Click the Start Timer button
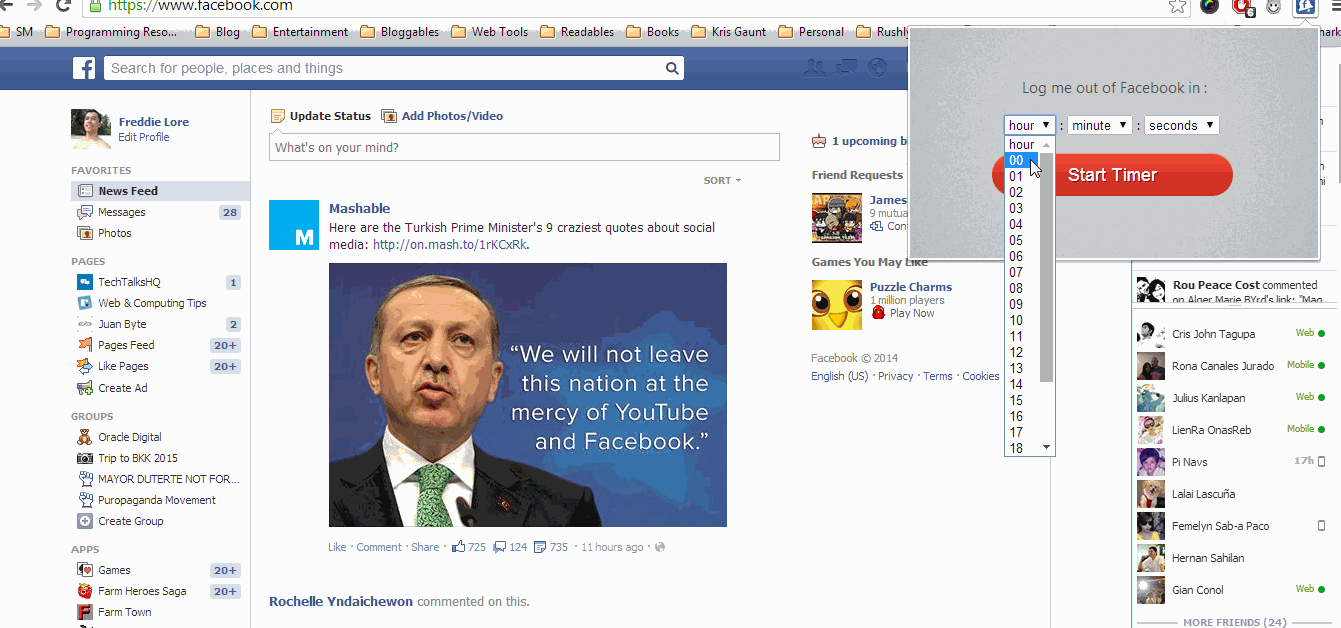Image resolution: width=1341 pixels, height=628 pixels. 1112,175
